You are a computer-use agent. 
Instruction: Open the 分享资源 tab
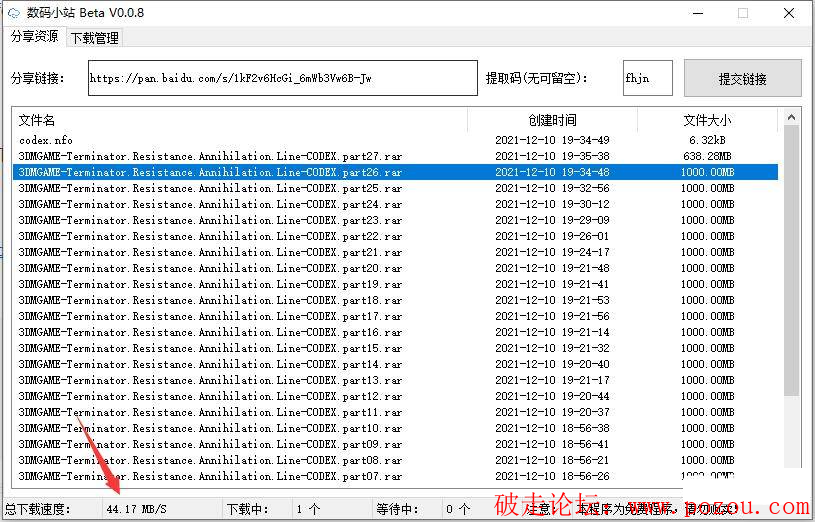(x=34, y=36)
